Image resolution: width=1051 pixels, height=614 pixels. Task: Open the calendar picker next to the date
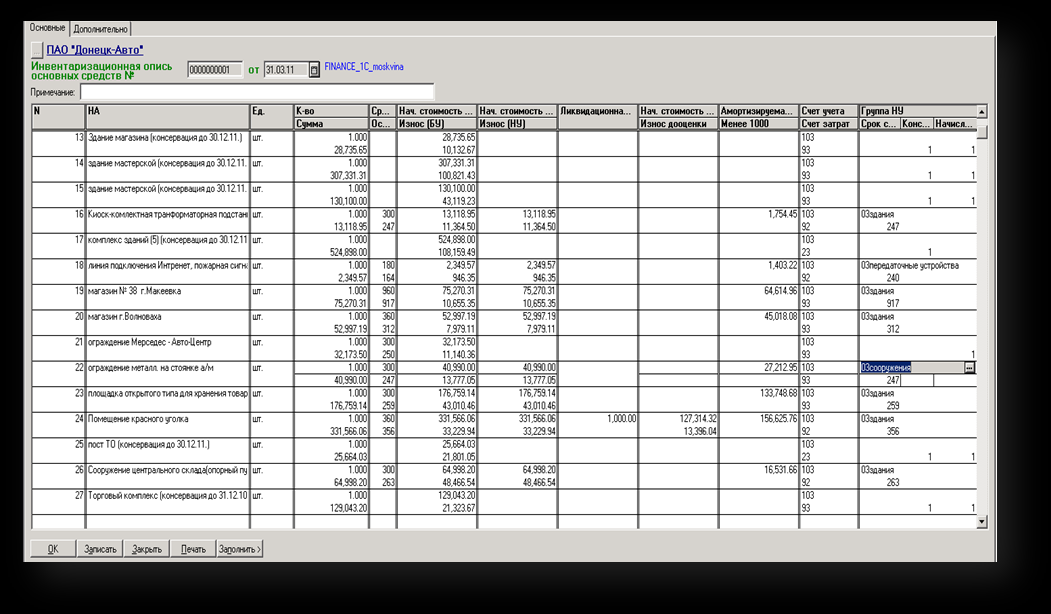coord(314,70)
